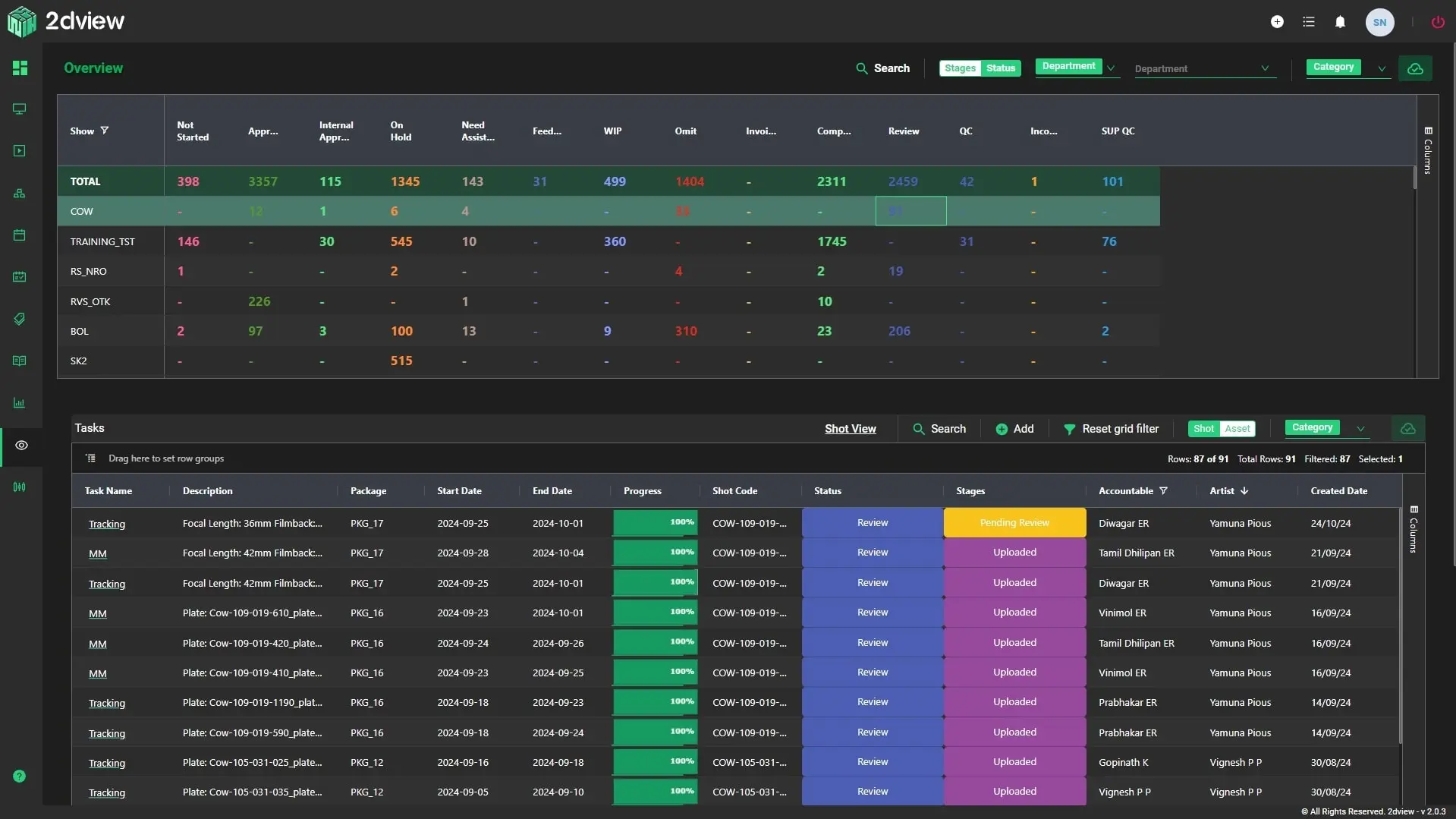Open the list menu icon in header

pos(1309,22)
